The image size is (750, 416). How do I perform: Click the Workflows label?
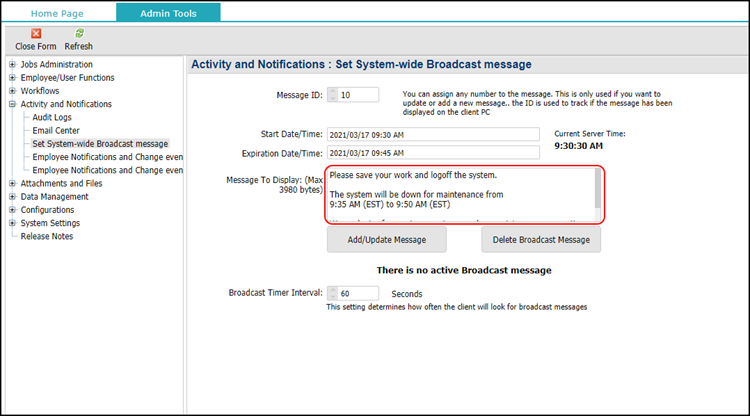coord(40,90)
